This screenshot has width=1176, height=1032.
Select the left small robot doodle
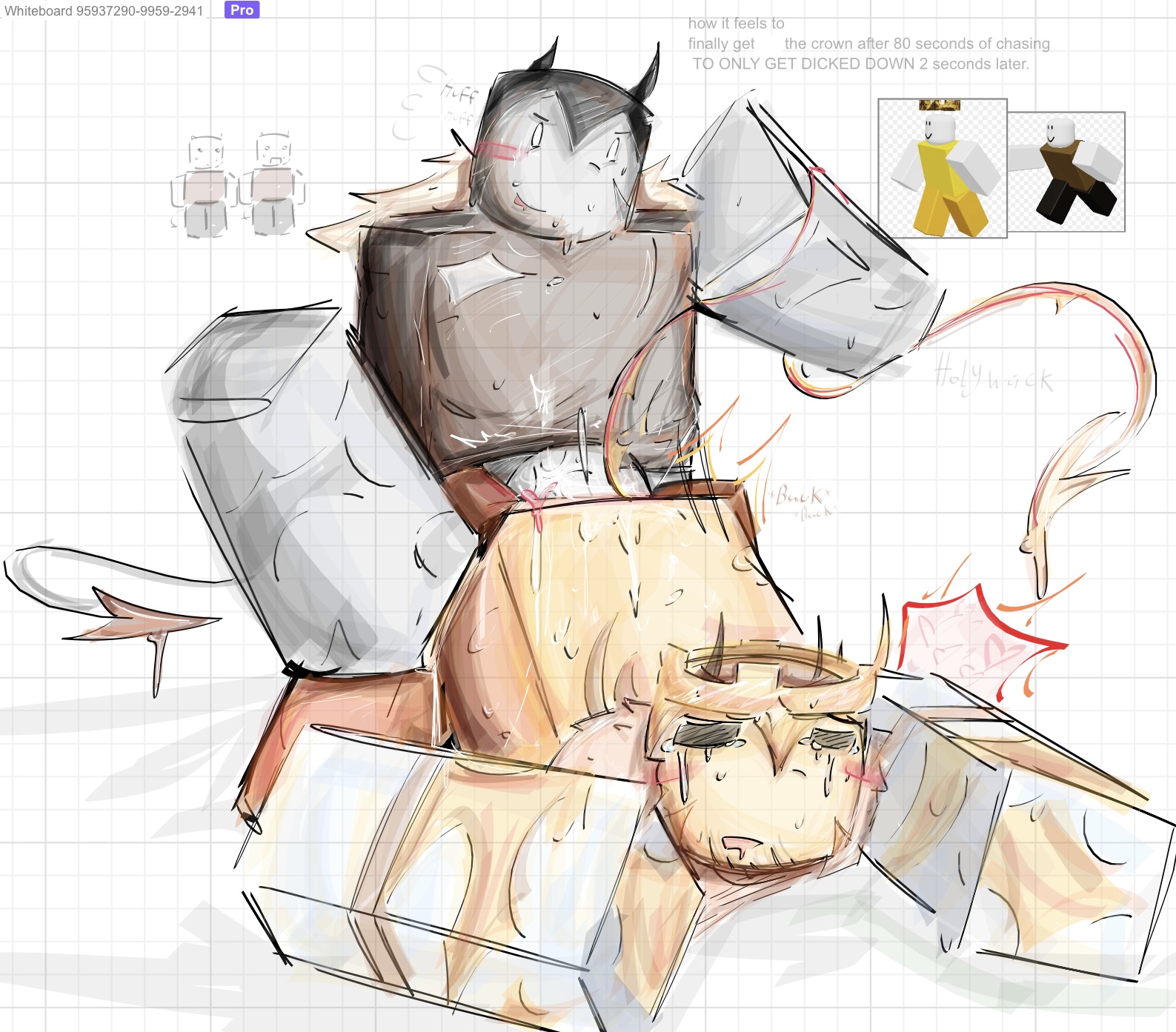(x=205, y=186)
